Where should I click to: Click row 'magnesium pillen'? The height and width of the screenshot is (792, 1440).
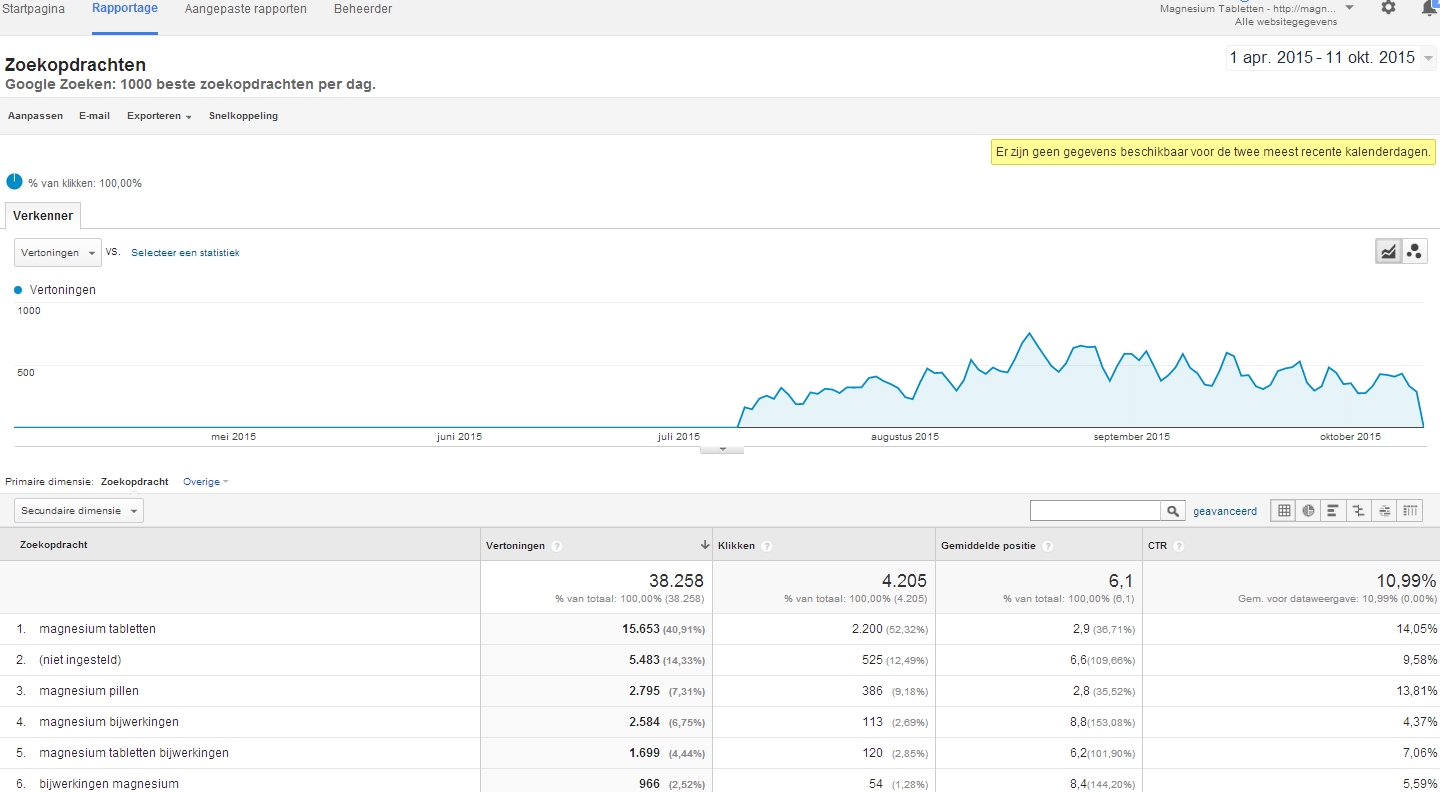coord(89,691)
